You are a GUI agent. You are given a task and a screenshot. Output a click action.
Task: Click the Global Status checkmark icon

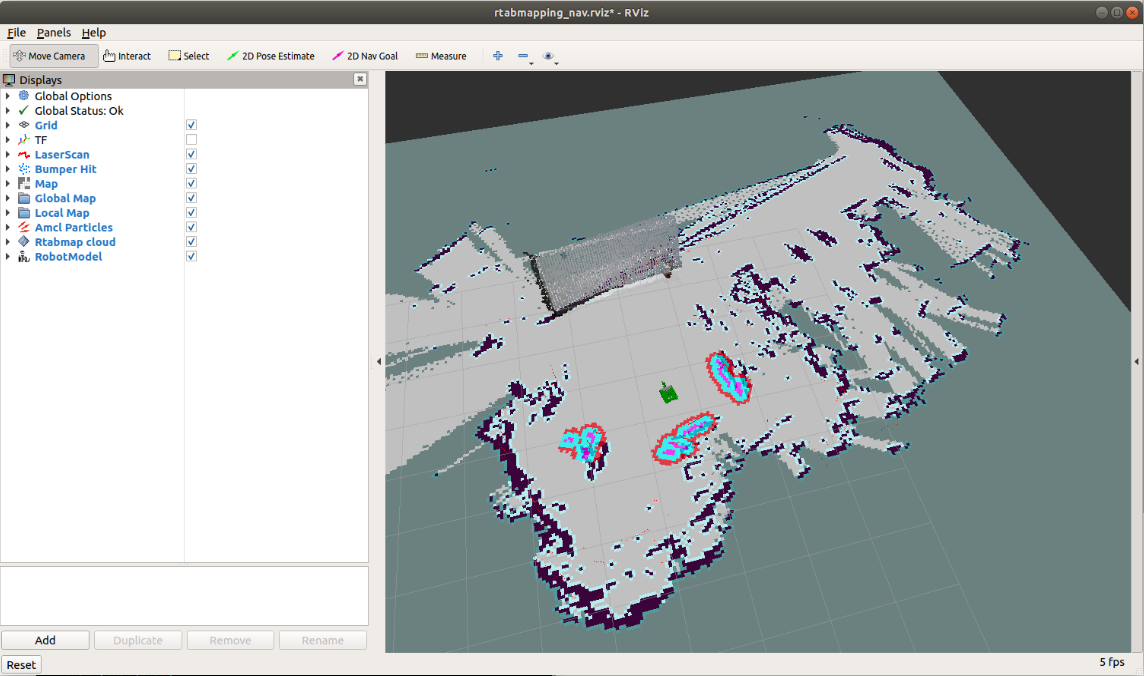click(24, 110)
